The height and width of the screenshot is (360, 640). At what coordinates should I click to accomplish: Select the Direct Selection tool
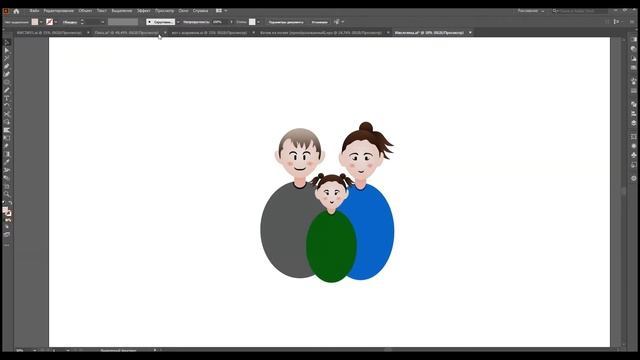point(7,51)
